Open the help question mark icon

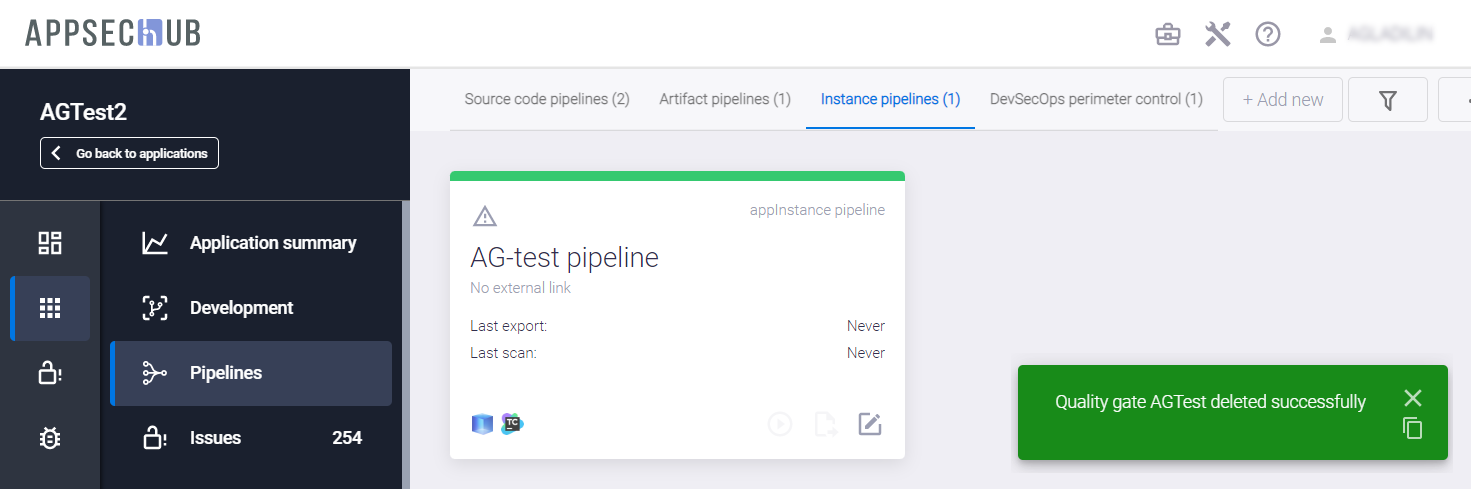[1268, 35]
